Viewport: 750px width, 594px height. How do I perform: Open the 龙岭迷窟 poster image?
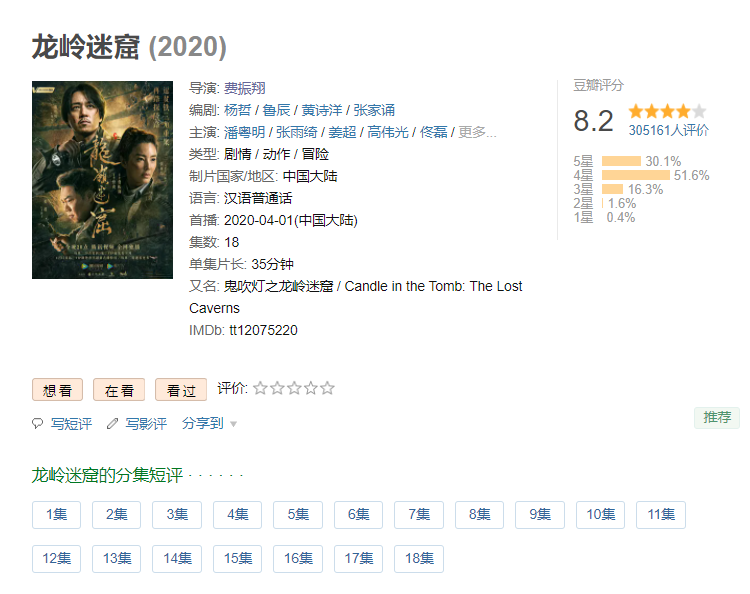102,180
